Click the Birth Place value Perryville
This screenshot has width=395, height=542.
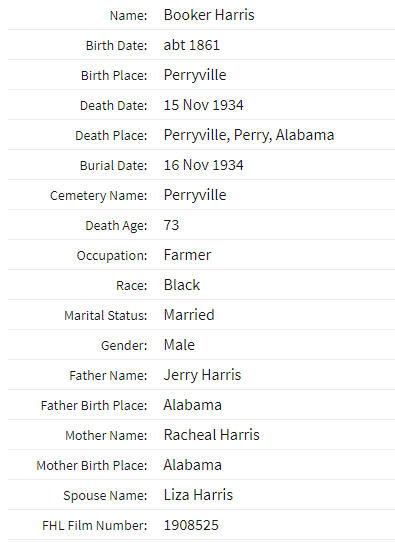point(195,75)
